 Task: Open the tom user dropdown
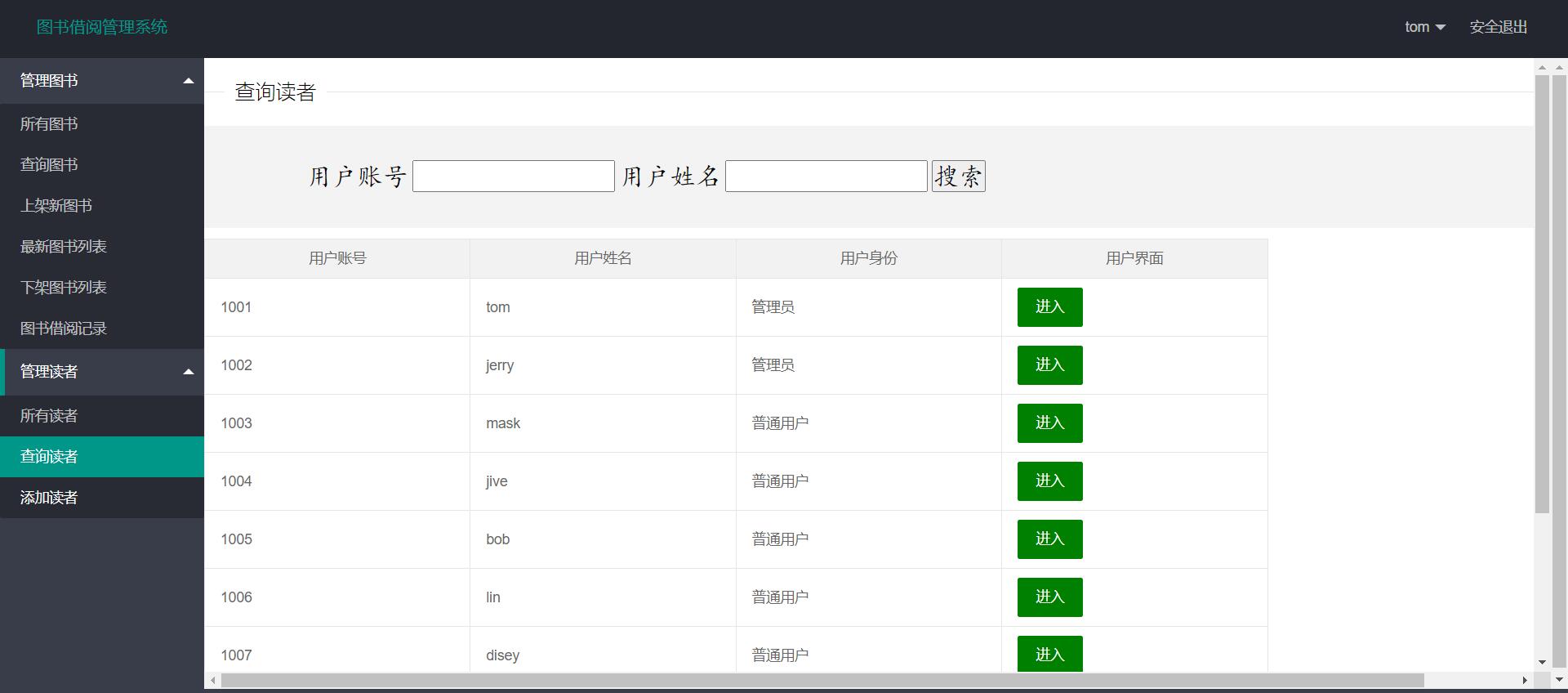pos(1424,27)
